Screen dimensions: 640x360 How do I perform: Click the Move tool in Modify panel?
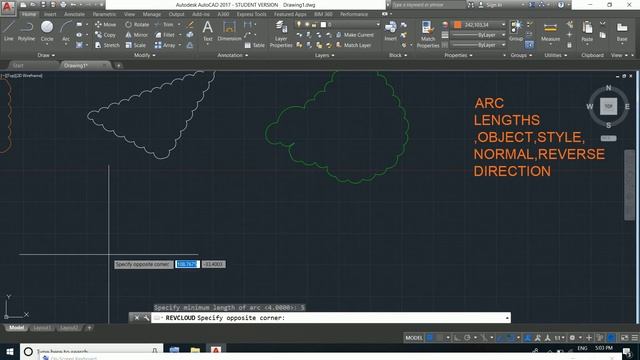coord(105,24)
